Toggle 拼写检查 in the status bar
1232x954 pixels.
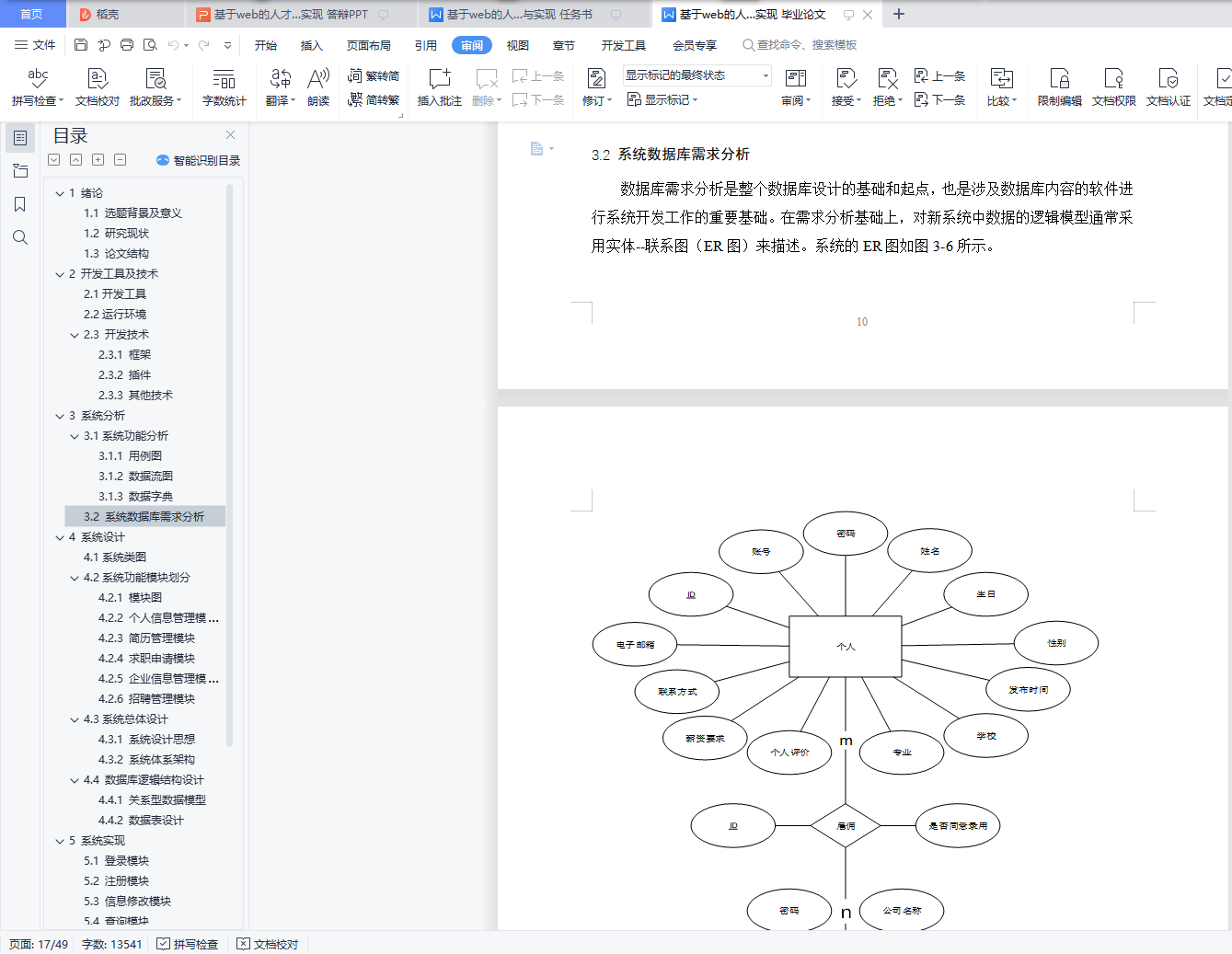[188, 944]
